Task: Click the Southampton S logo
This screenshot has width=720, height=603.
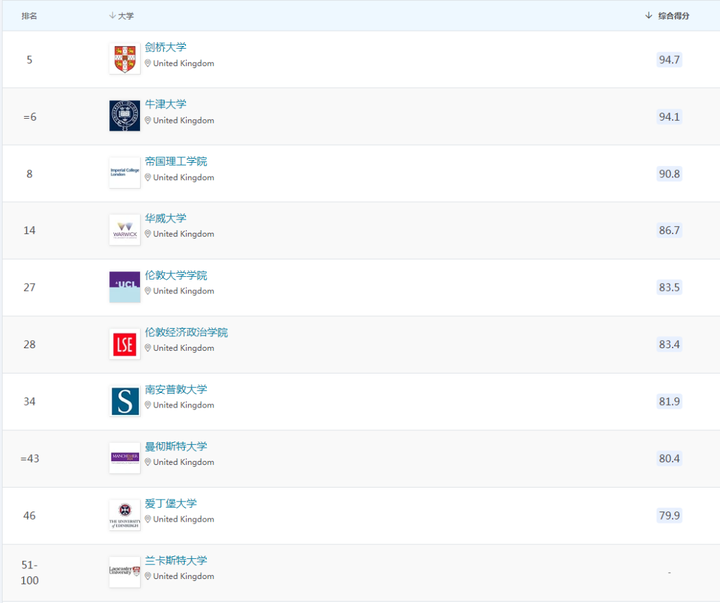Action: tap(124, 401)
